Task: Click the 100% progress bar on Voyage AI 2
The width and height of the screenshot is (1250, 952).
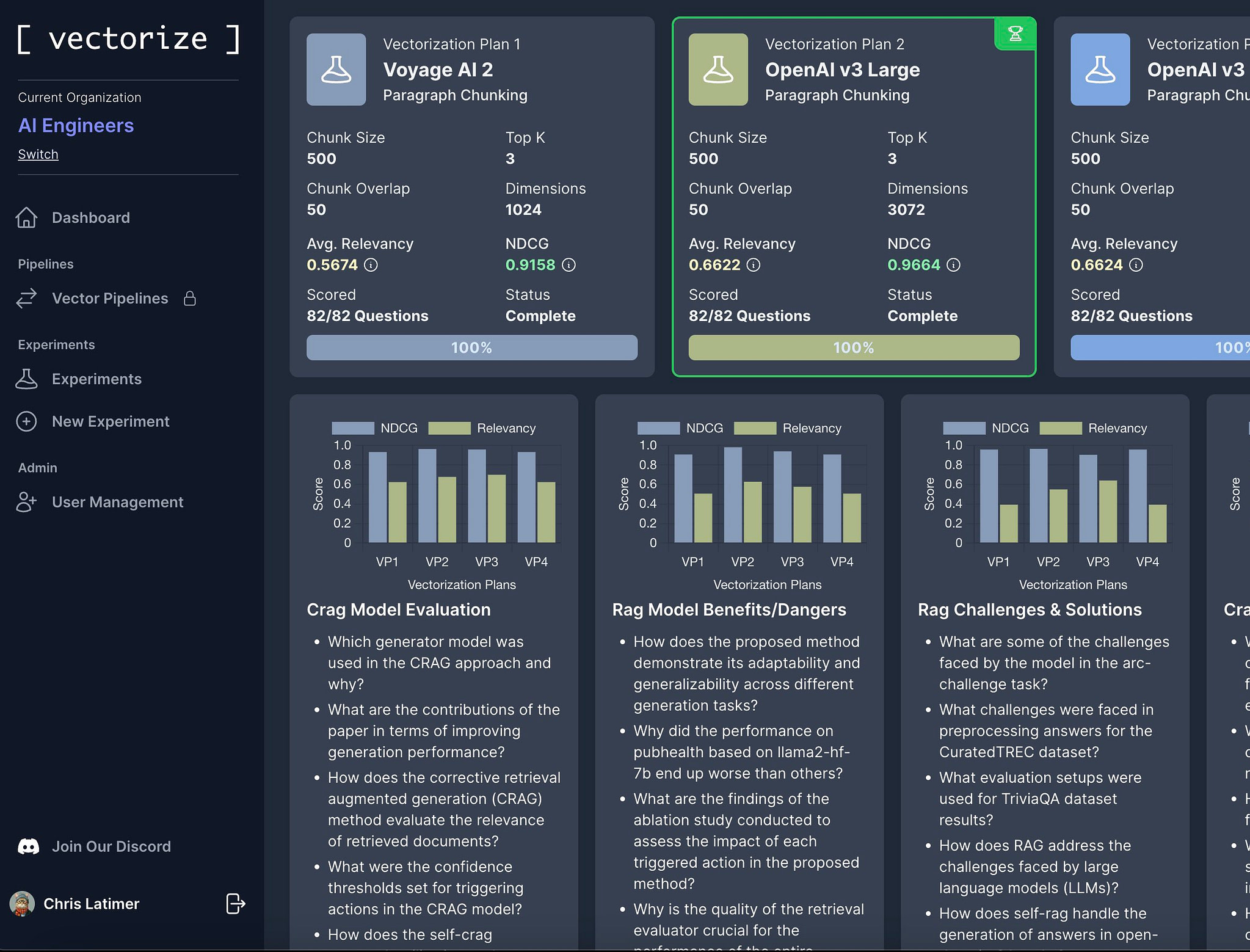Action: pos(471,347)
